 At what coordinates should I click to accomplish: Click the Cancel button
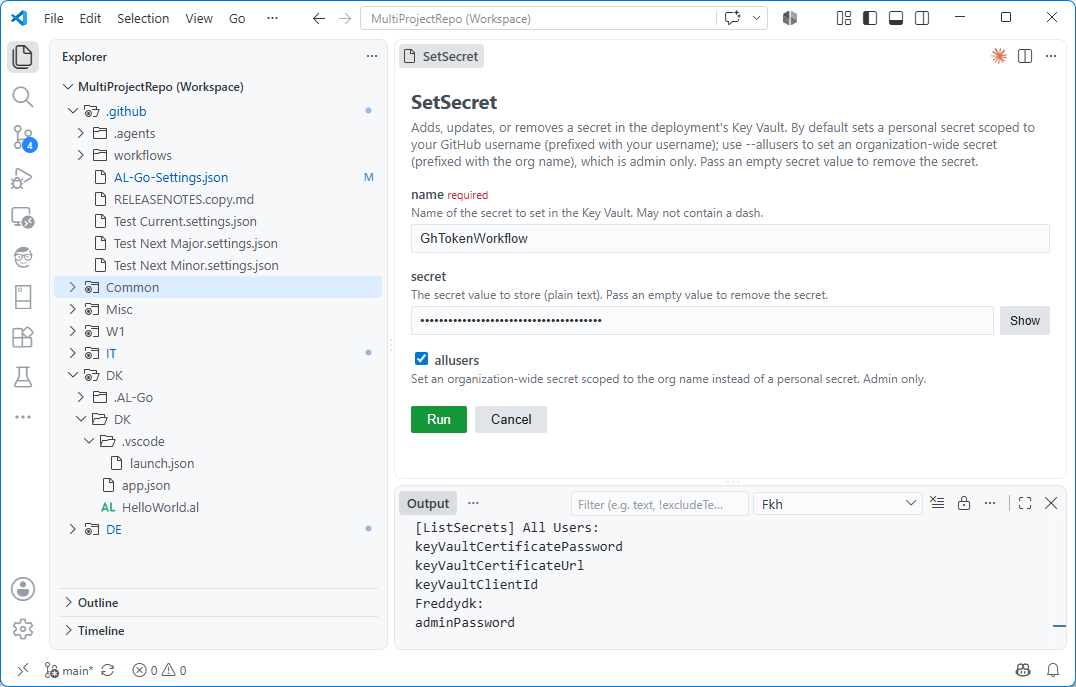(x=511, y=419)
